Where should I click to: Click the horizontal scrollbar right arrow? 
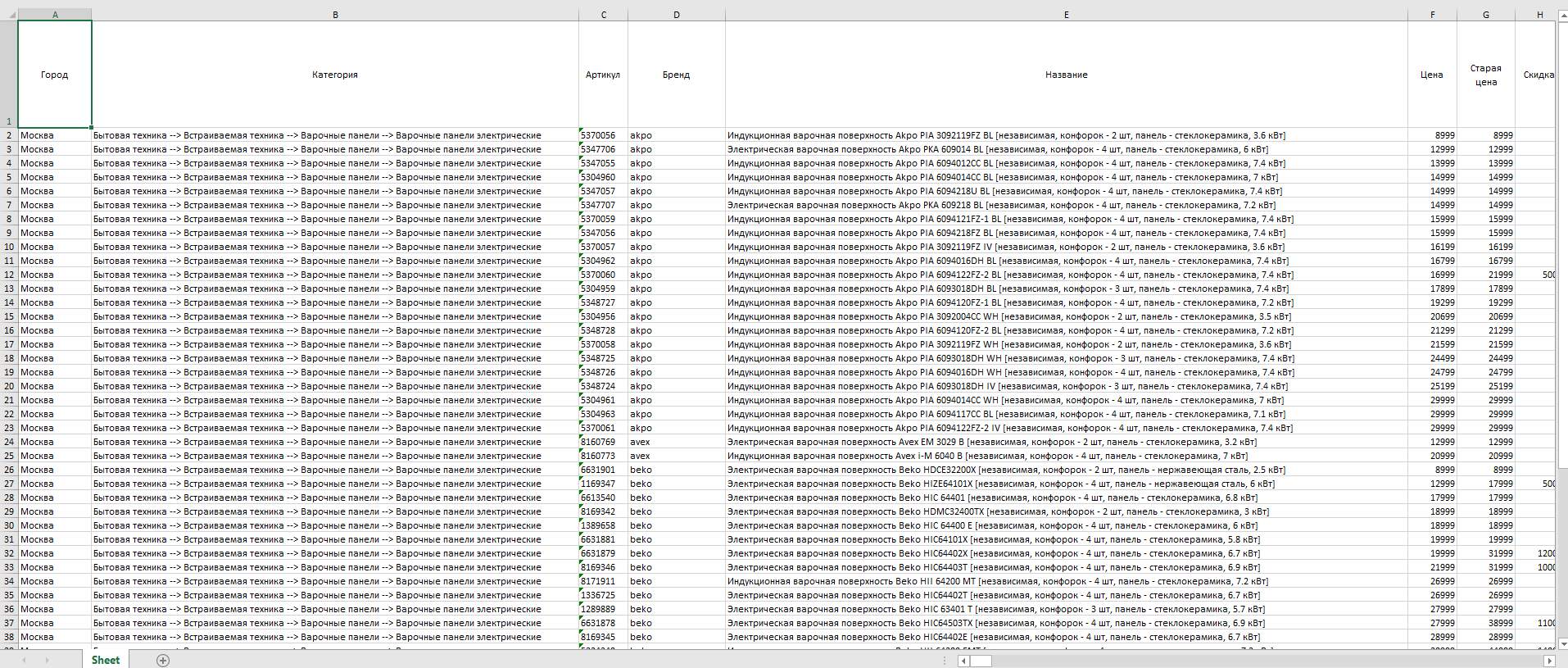(1549, 661)
